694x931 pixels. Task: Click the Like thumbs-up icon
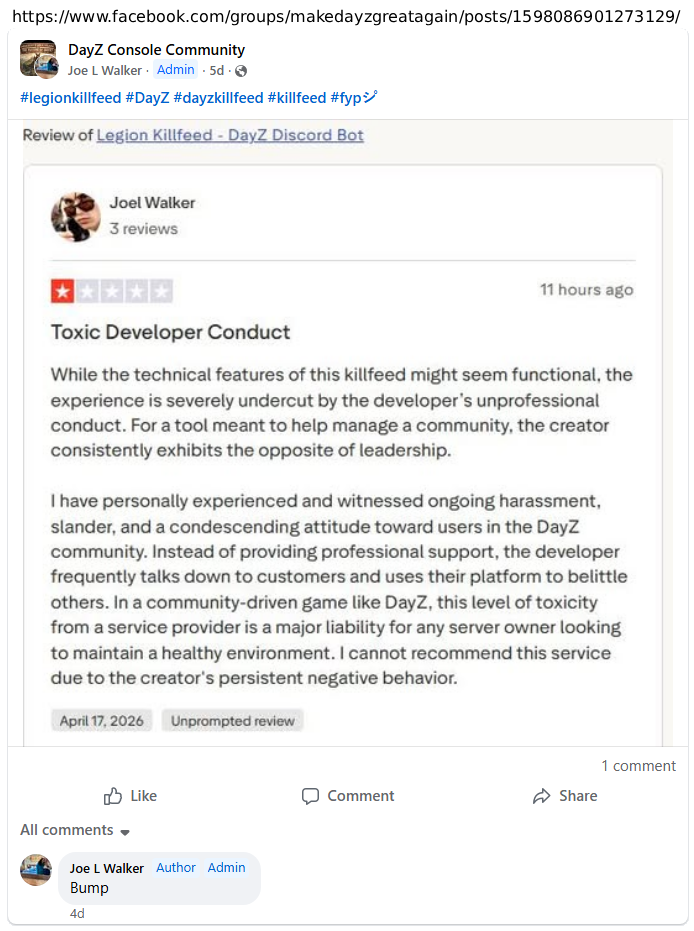113,796
